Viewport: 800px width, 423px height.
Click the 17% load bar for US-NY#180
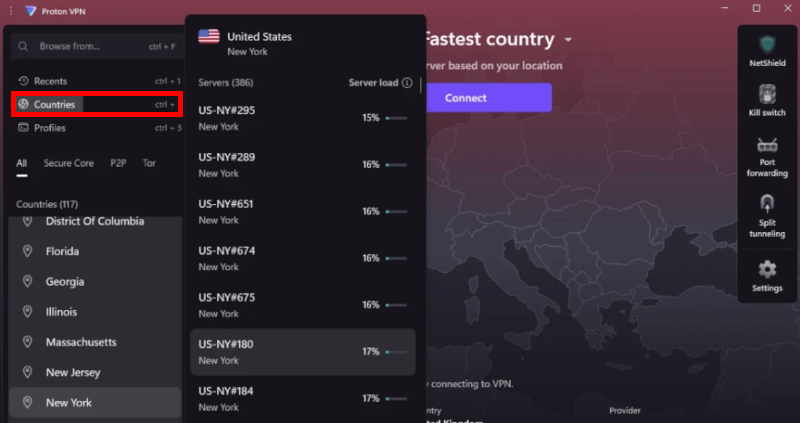[x=396, y=352]
